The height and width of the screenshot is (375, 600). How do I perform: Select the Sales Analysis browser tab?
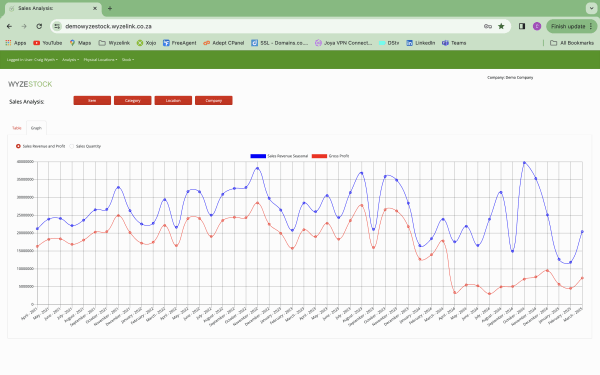pyautogui.click(x=52, y=8)
